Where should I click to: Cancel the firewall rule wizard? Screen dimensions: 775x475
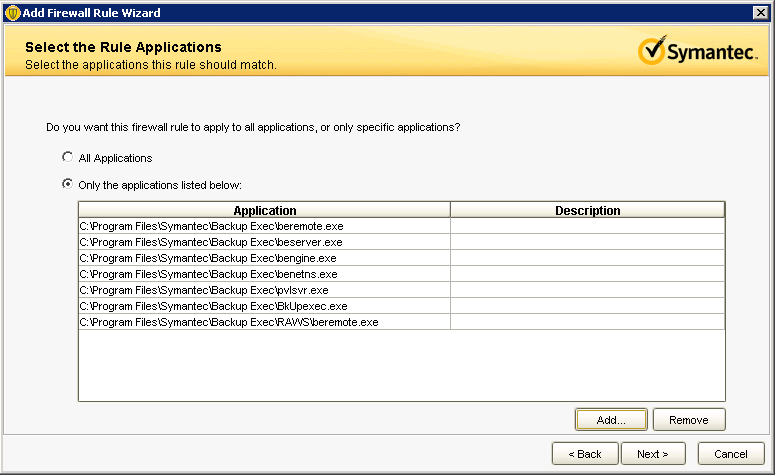(731, 454)
